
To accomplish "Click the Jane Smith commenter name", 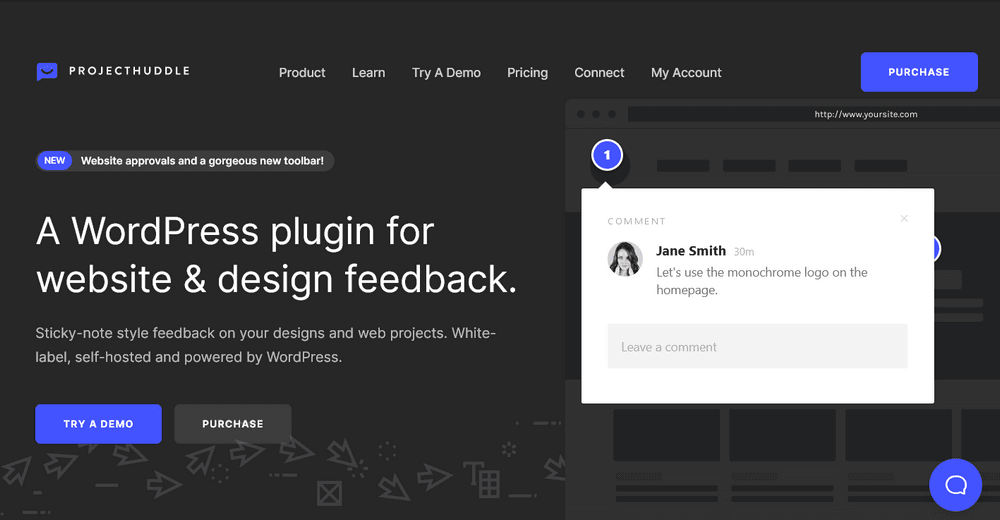I will (691, 251).
